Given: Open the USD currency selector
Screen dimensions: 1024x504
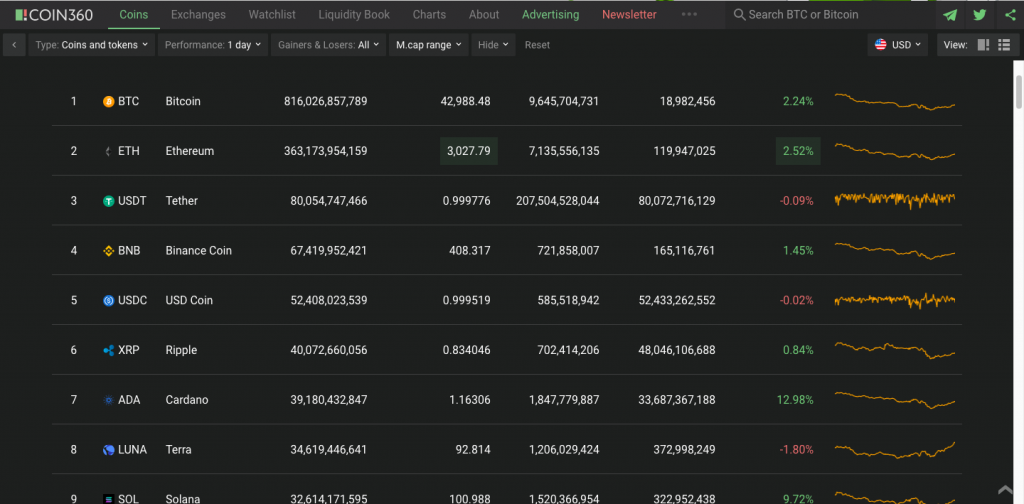Looking at the screenshot, I should tap(898, 45).
